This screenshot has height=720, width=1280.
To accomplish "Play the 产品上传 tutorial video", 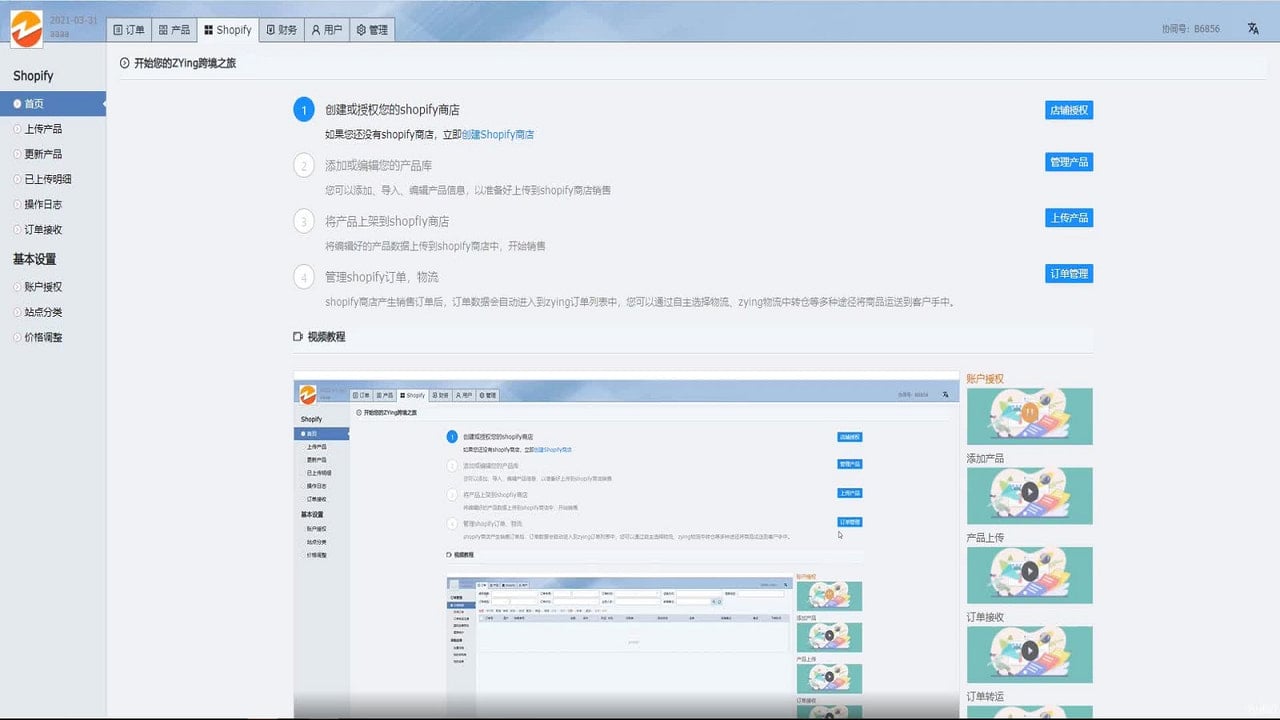I will click(x=1029, y=571).
